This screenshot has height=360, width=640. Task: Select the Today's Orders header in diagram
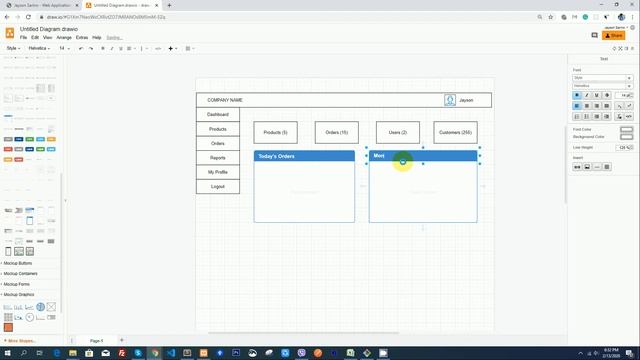point(304,156)
